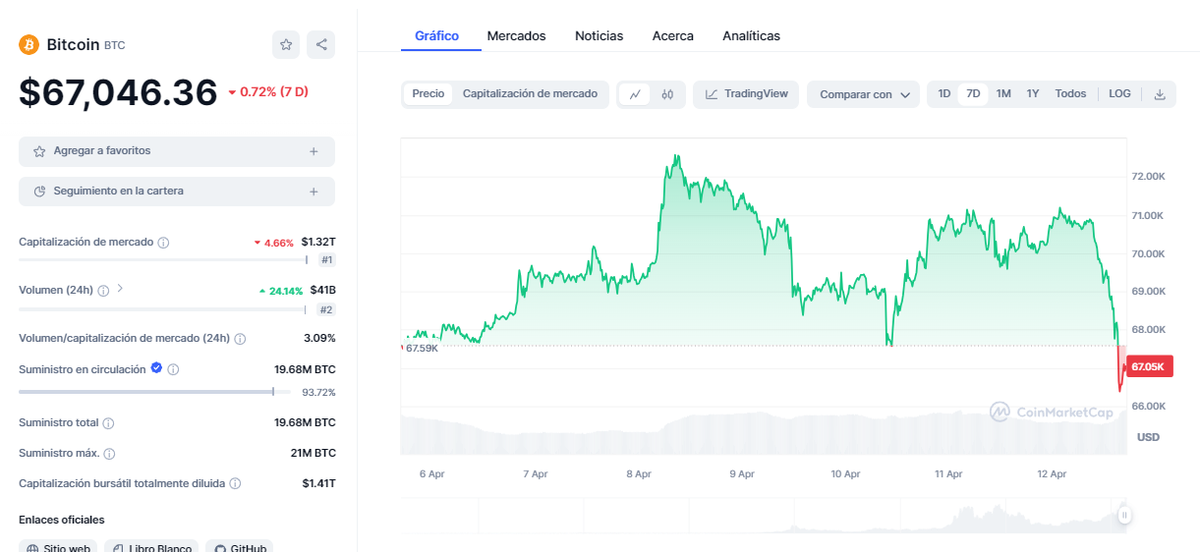Screen dimensions: 1200x552
Task: Download chart data using the download icon
Action: pos(1160,95)
